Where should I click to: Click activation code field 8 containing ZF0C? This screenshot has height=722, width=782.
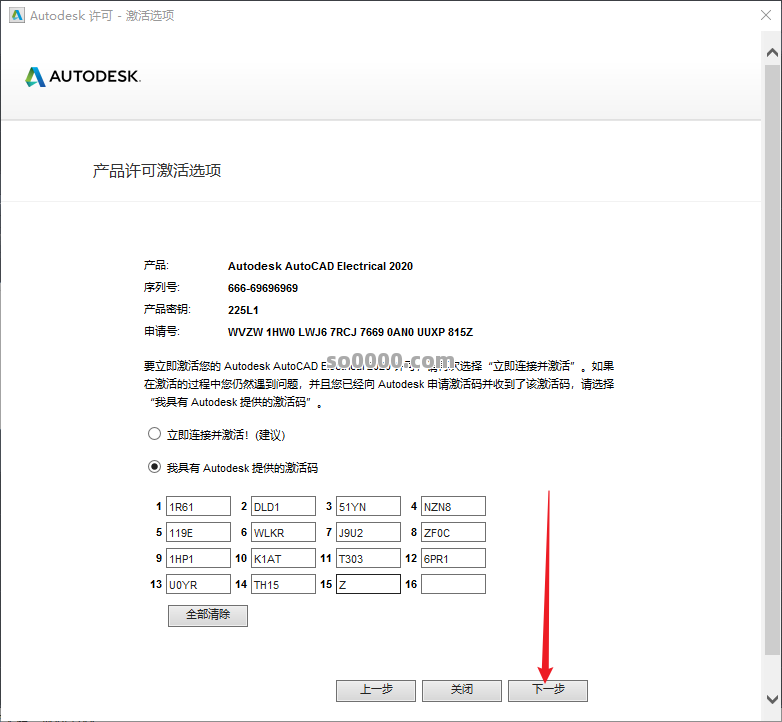tap(453, 532)
